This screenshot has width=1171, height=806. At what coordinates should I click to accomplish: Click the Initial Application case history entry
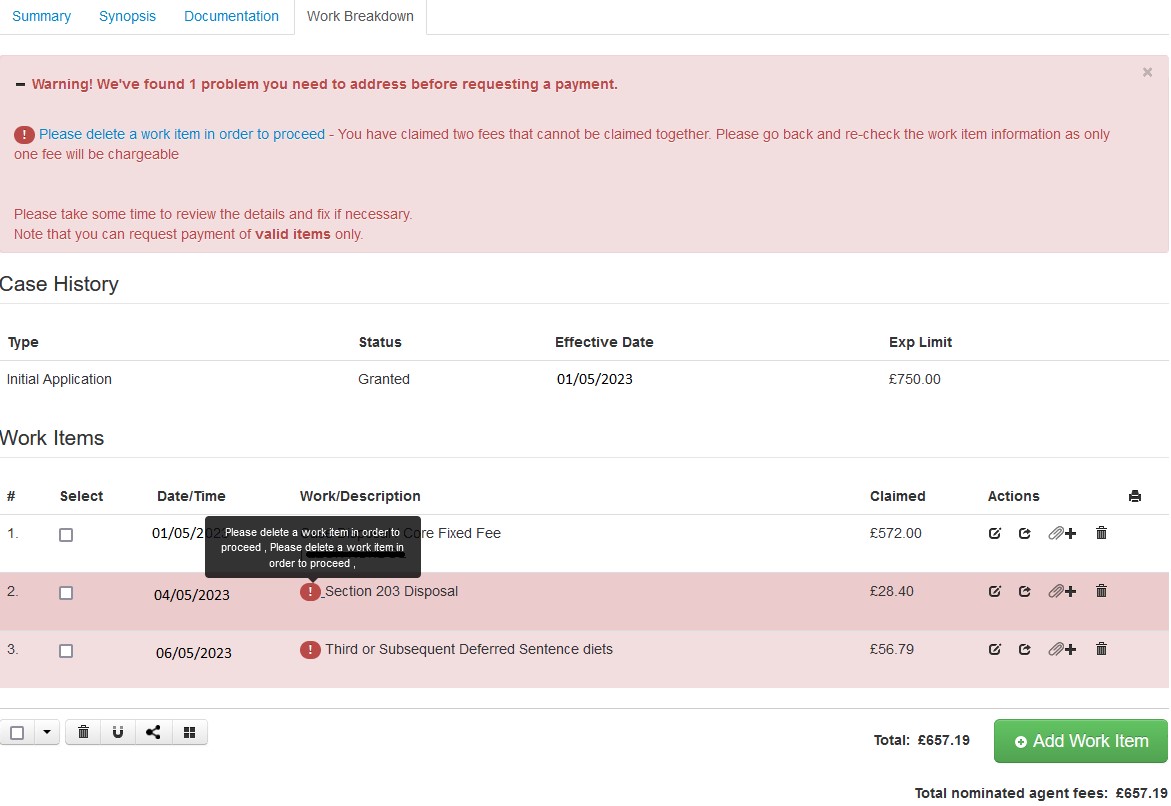[x=59, y=379]
